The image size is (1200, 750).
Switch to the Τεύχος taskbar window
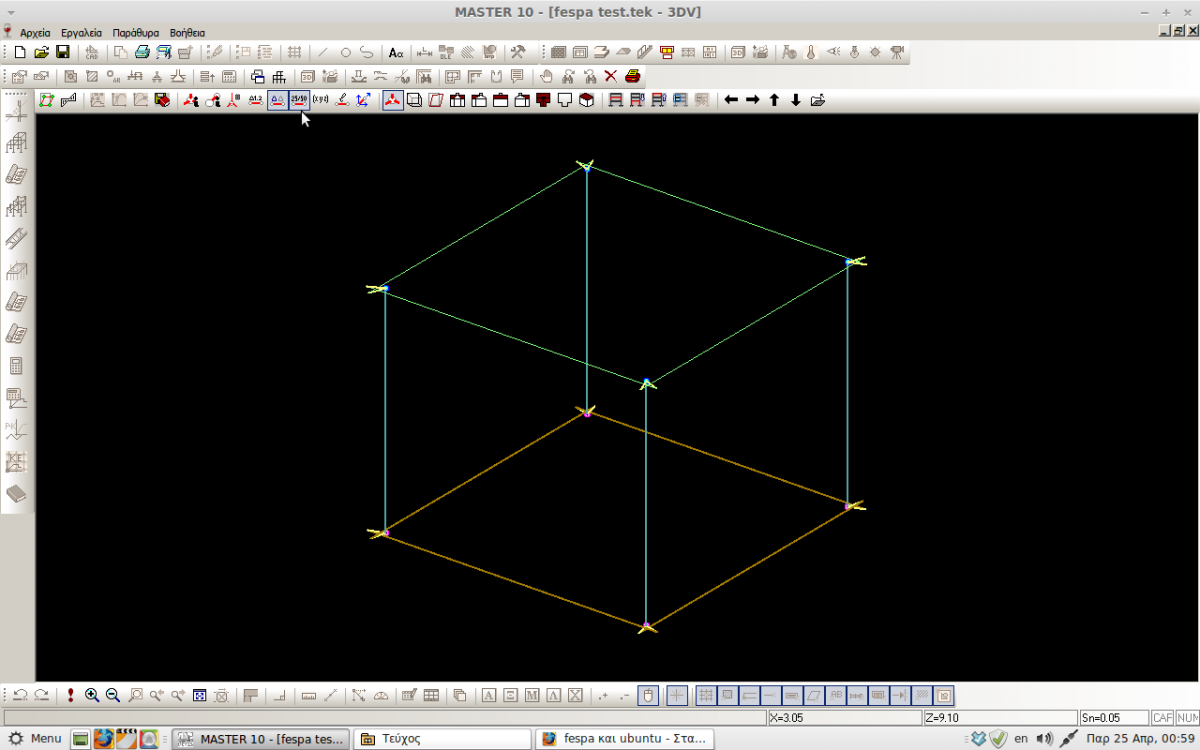tap(442, 739)
